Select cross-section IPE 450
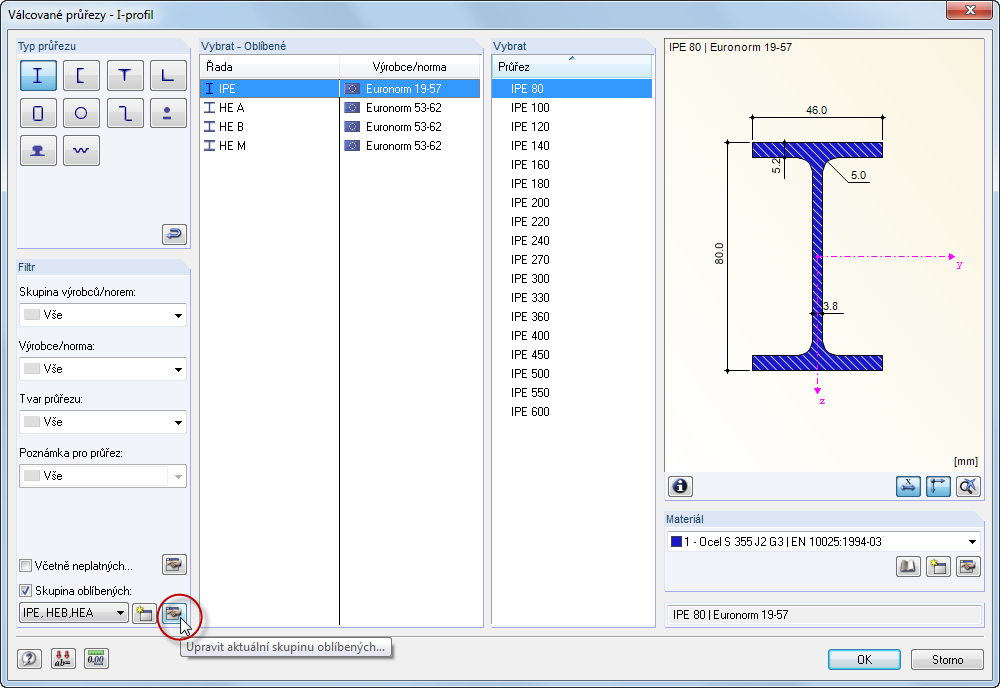 (571, 355)
